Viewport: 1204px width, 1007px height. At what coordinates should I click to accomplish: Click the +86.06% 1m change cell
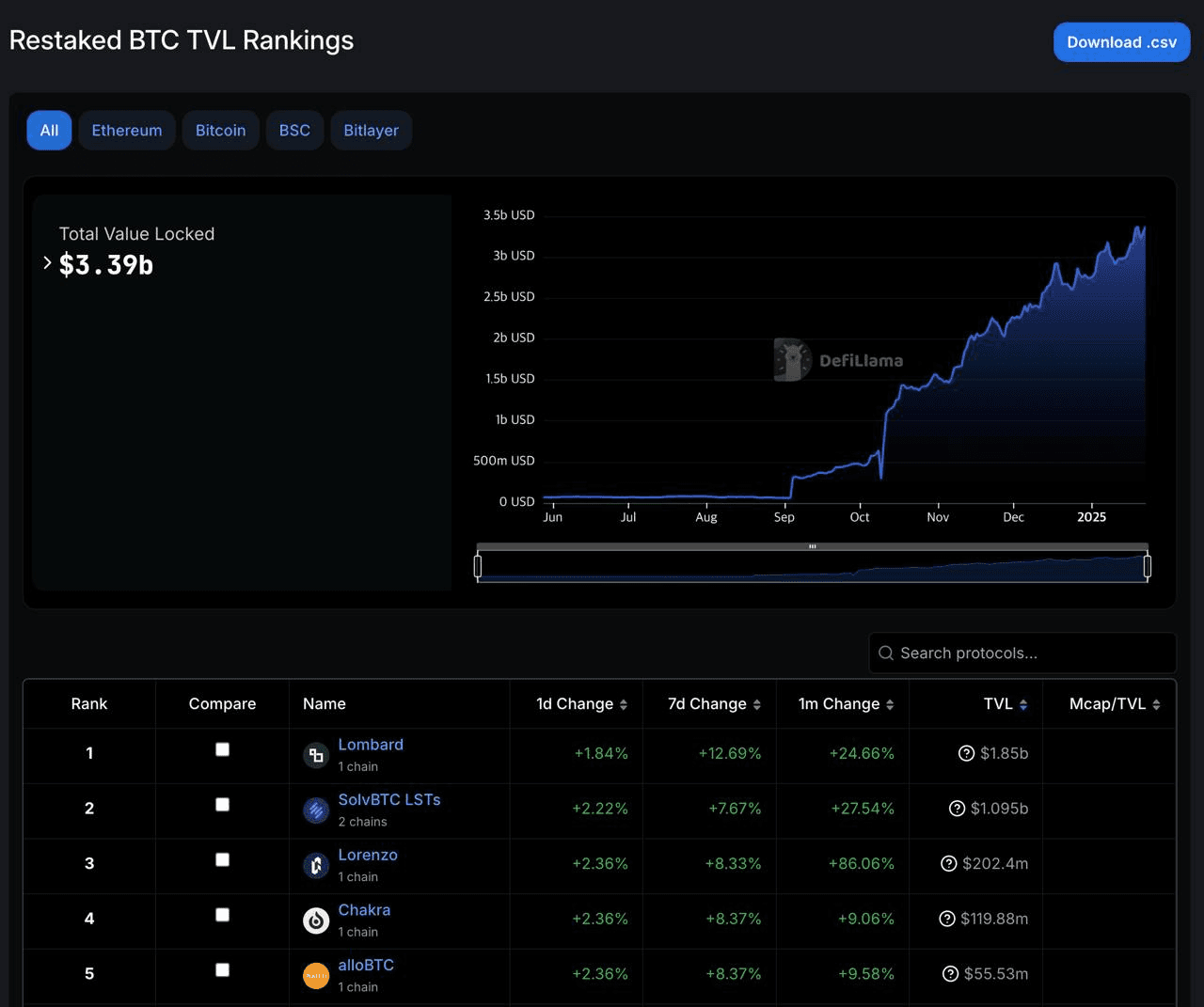pyautogui.click(x=861, y=863)
